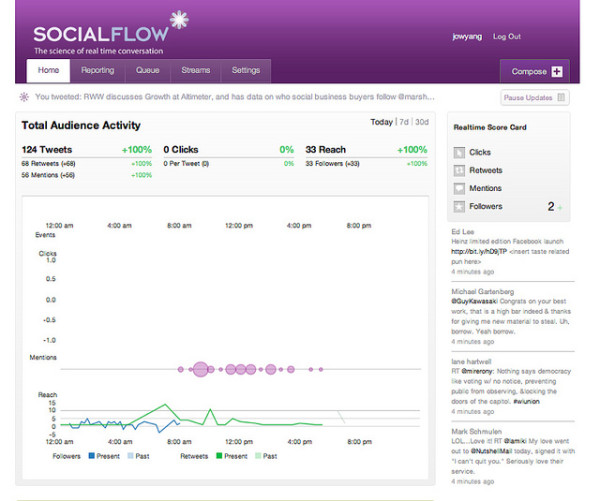Open the Reporting tab
Screen dimensions: 600x501
click(x=97, y=71)
